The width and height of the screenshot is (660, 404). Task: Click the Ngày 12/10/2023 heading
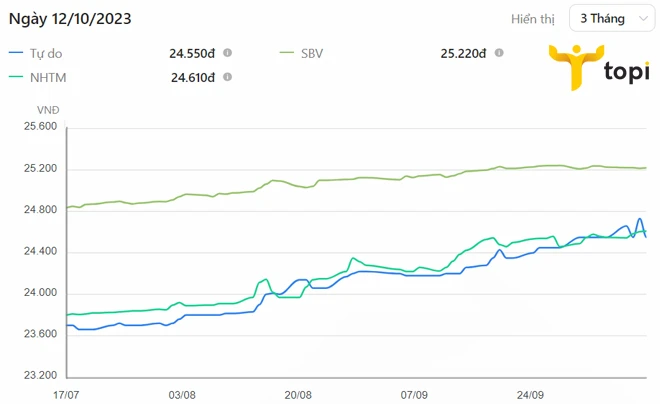[70, 19]
